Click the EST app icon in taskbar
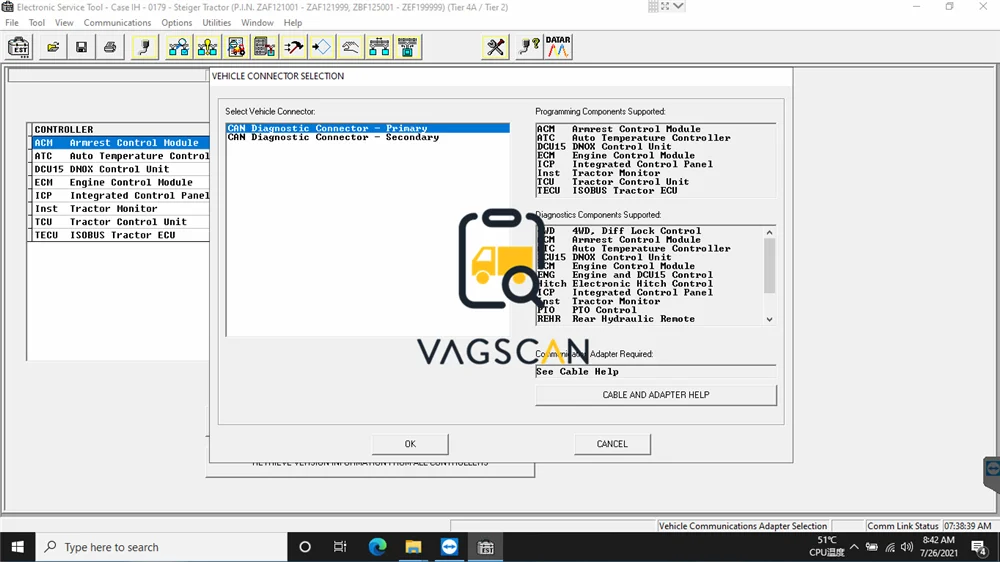This screenshot has height=562, width=1000. (485, 547)
